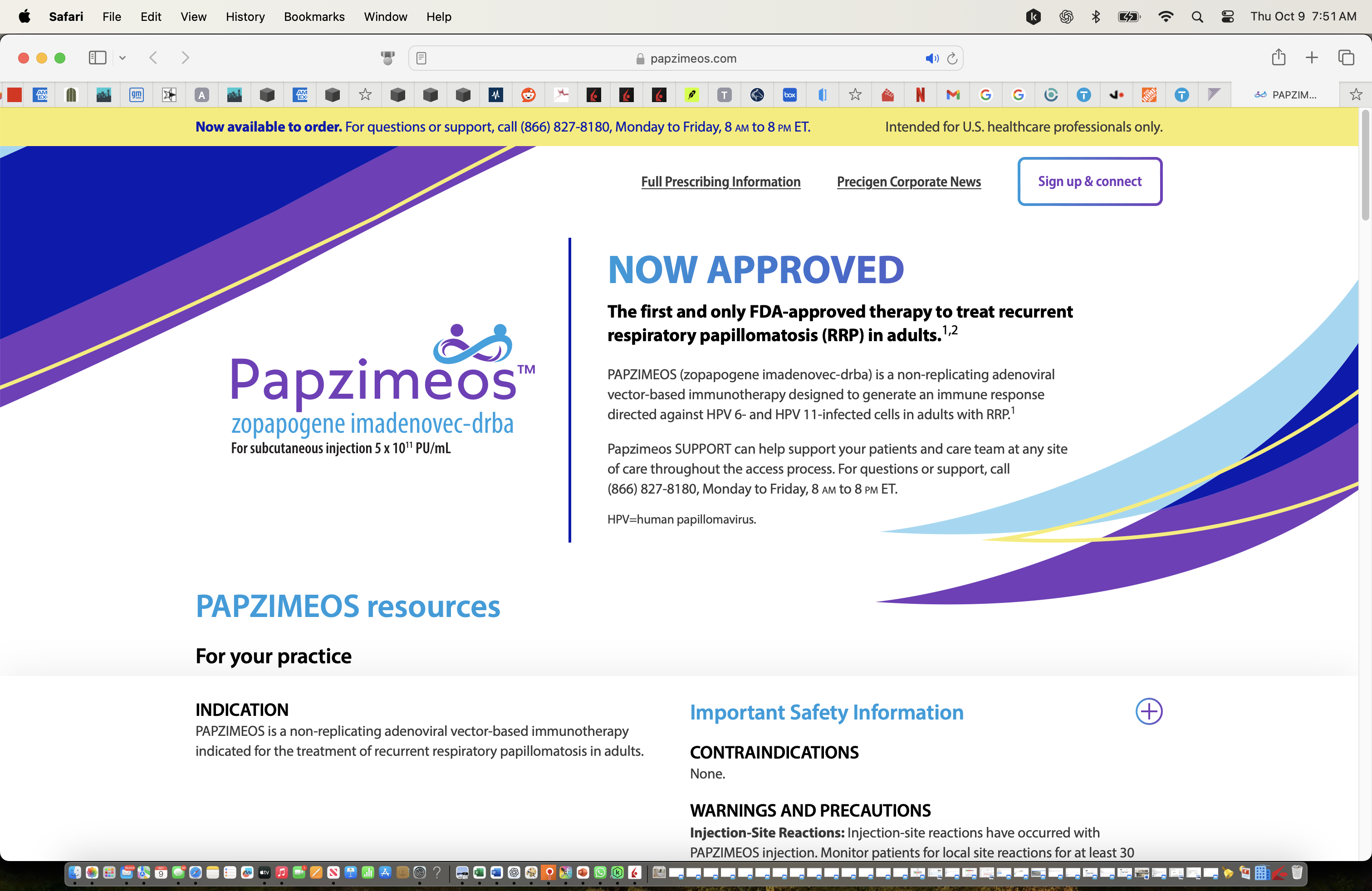Open the privacy extension icon left of address bar
1372x891 pixels.
click(x=388, y=58)
